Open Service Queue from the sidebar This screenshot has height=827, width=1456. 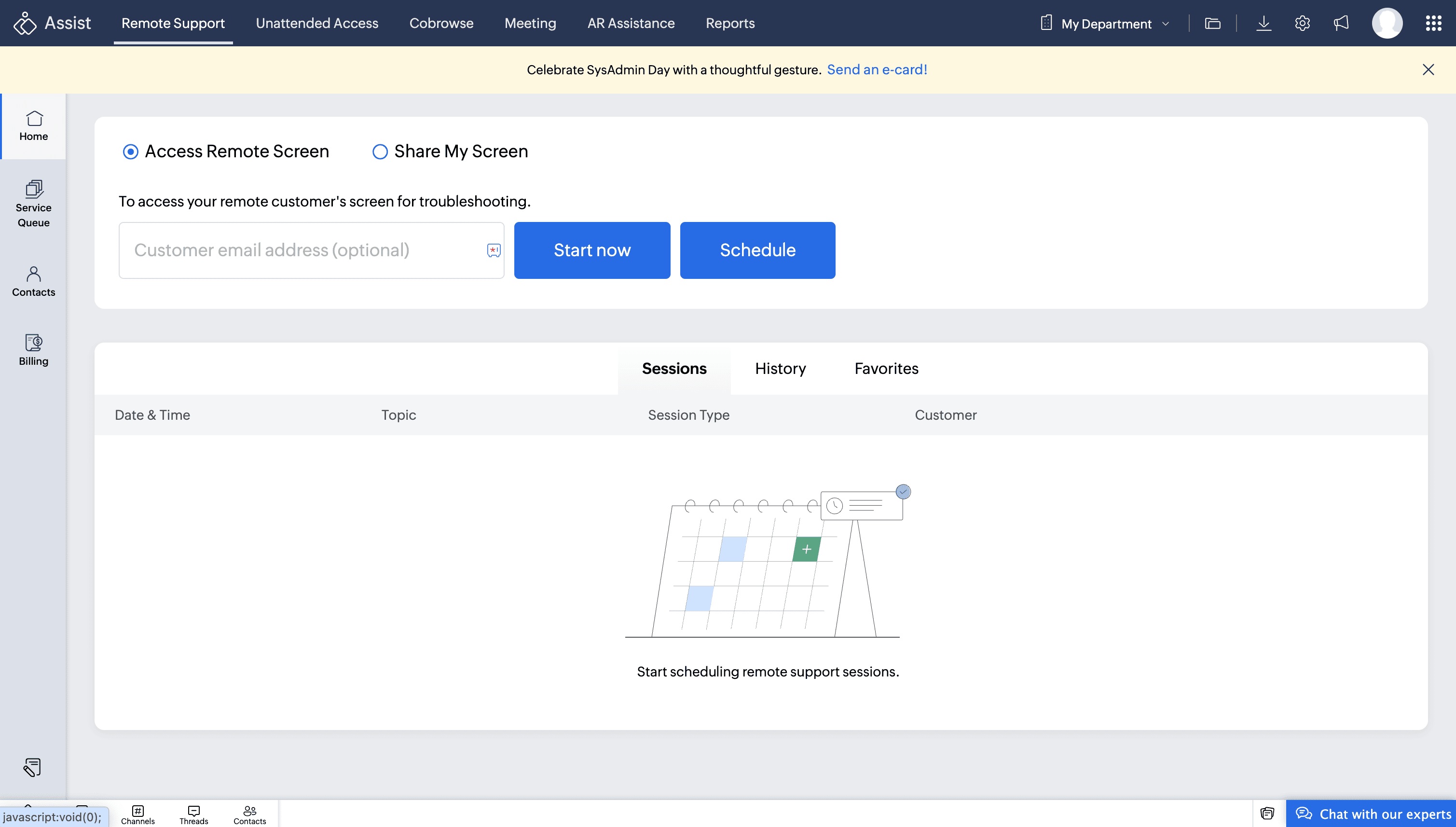click(33, 203)
